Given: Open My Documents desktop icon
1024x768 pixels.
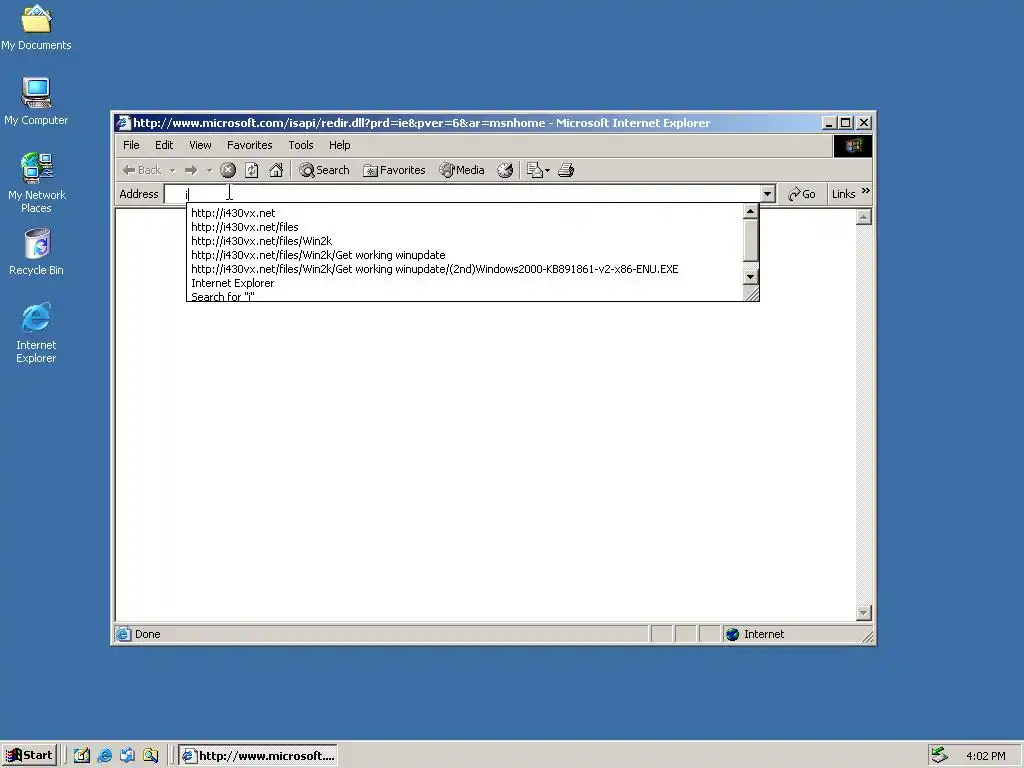Looking at the screenshot, I should pos(36,27).
